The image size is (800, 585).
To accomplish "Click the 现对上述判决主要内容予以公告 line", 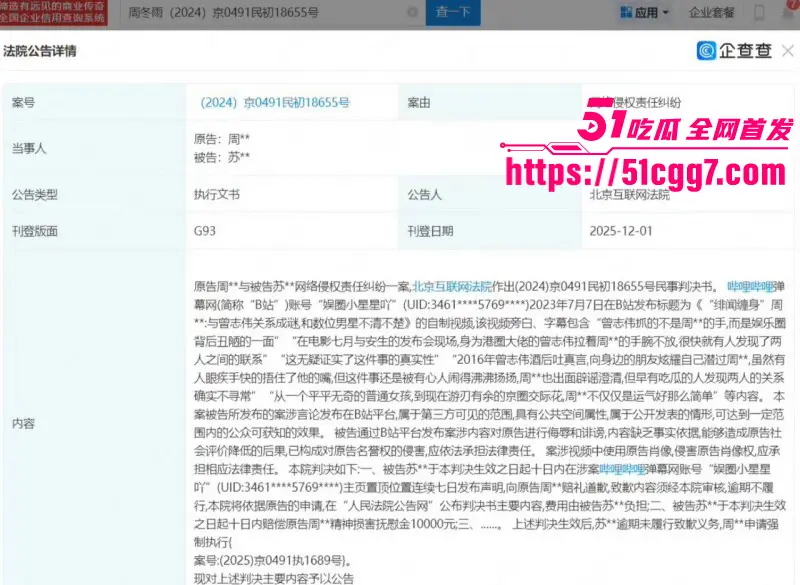I will pos(274,578).
